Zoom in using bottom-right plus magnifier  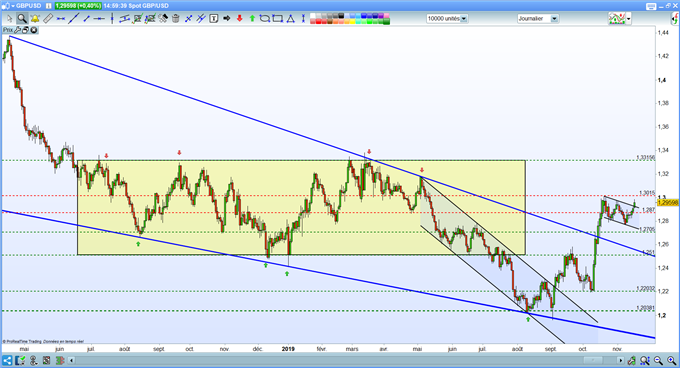click(x=671, y=360)
